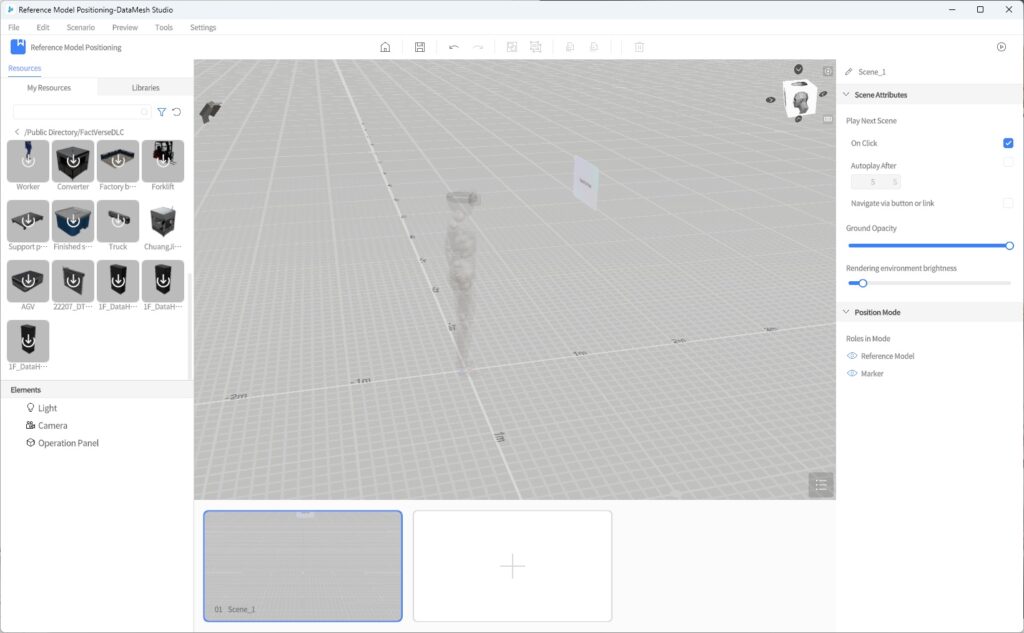
Task: Click the Home icon in the toolbar
Action: (x=385, y=46)
